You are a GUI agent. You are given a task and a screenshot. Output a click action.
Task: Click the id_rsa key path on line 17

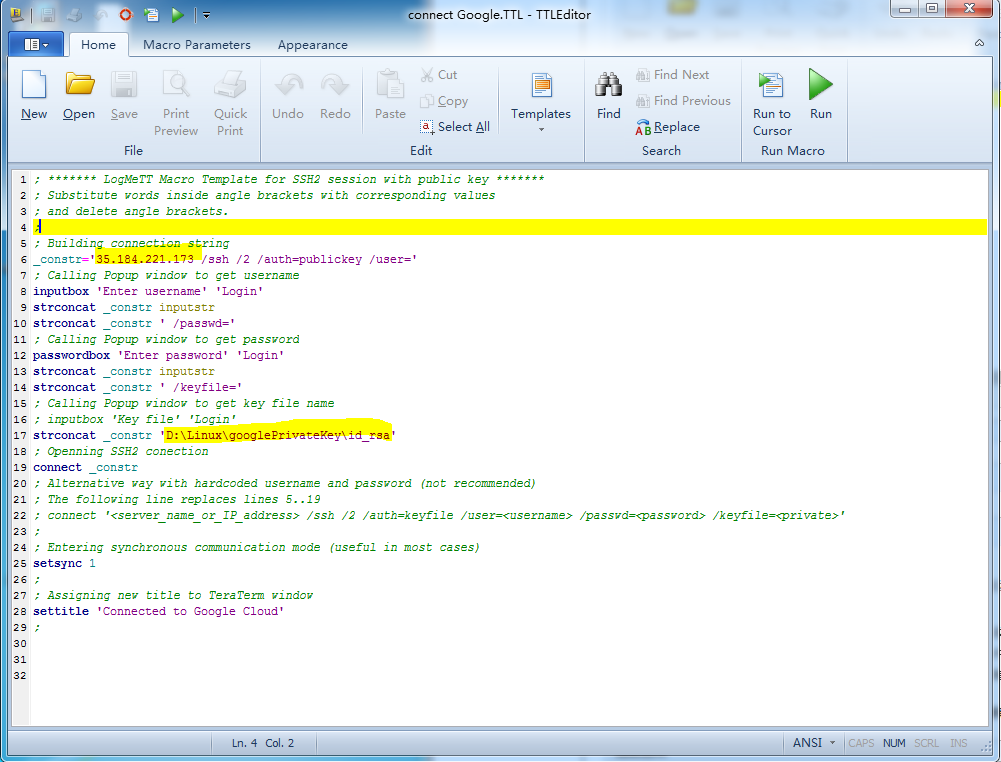[278, 435]
